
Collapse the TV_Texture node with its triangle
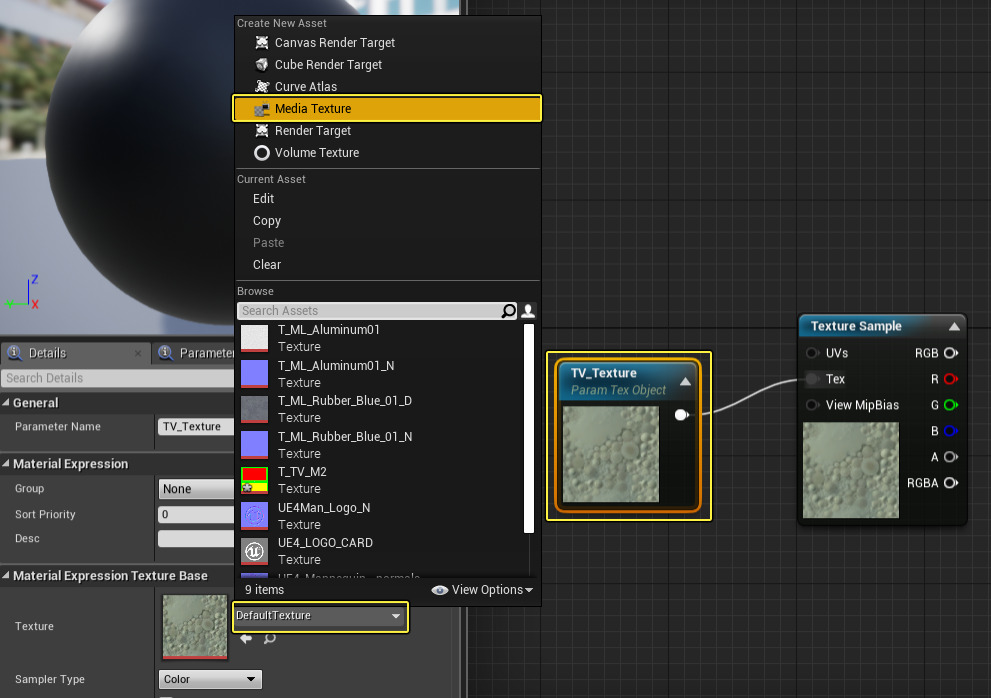(x=685, y=381)
